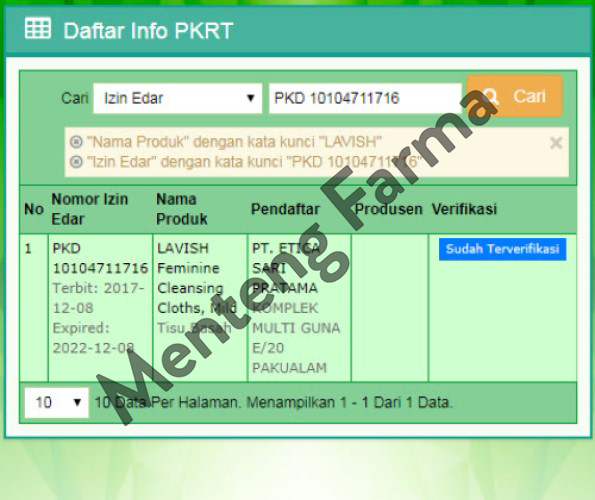
Task: Open the 10 rows per page dropdown
Action: 57,403
